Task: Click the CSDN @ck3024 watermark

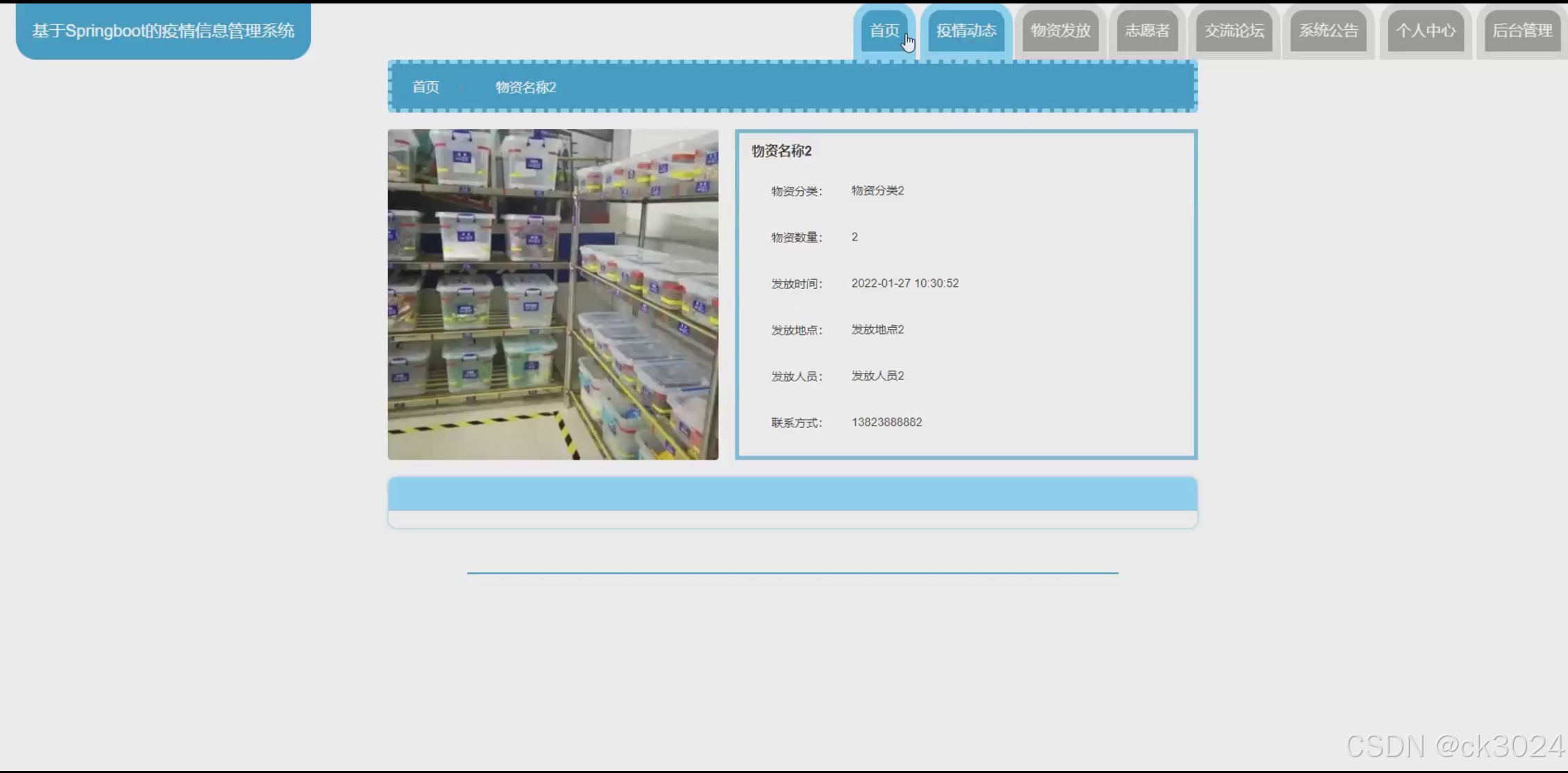Action: tap(1454, 746)
